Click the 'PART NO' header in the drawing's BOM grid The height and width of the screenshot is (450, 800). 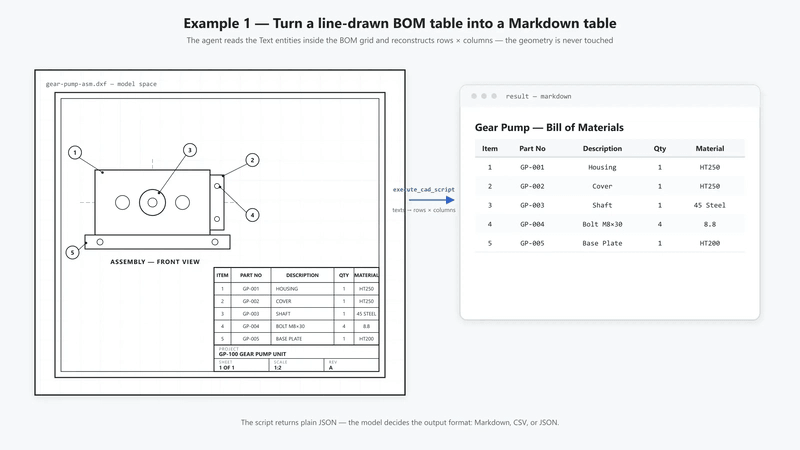coord(251,275)
